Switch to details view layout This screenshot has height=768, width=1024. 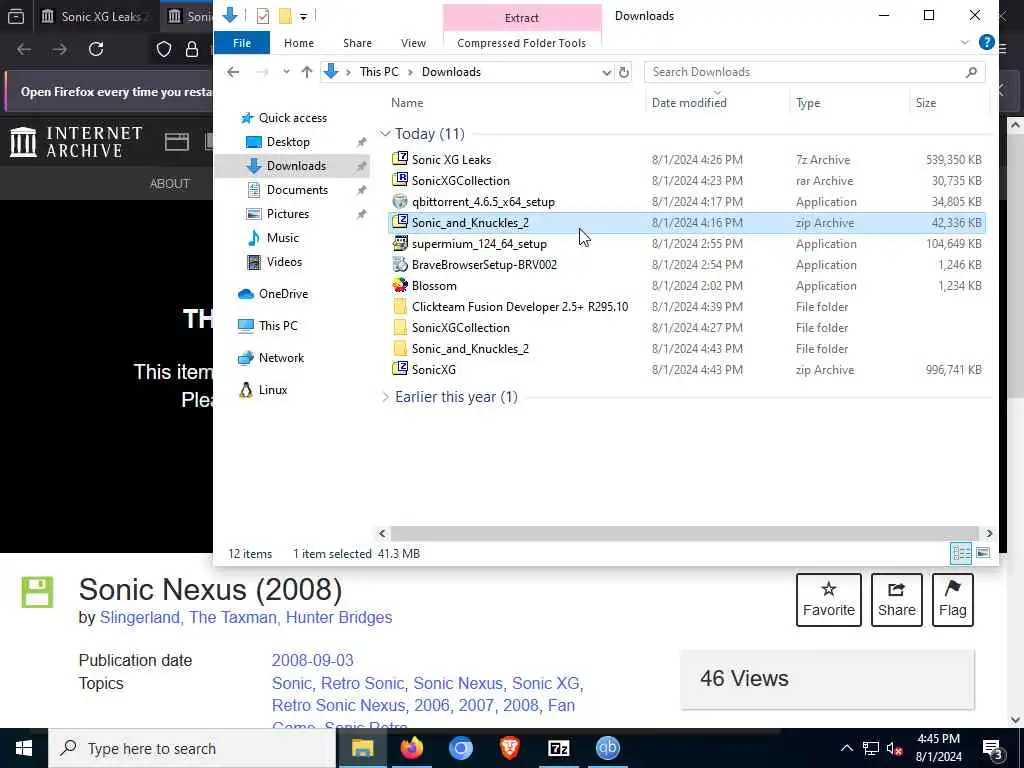961,553
